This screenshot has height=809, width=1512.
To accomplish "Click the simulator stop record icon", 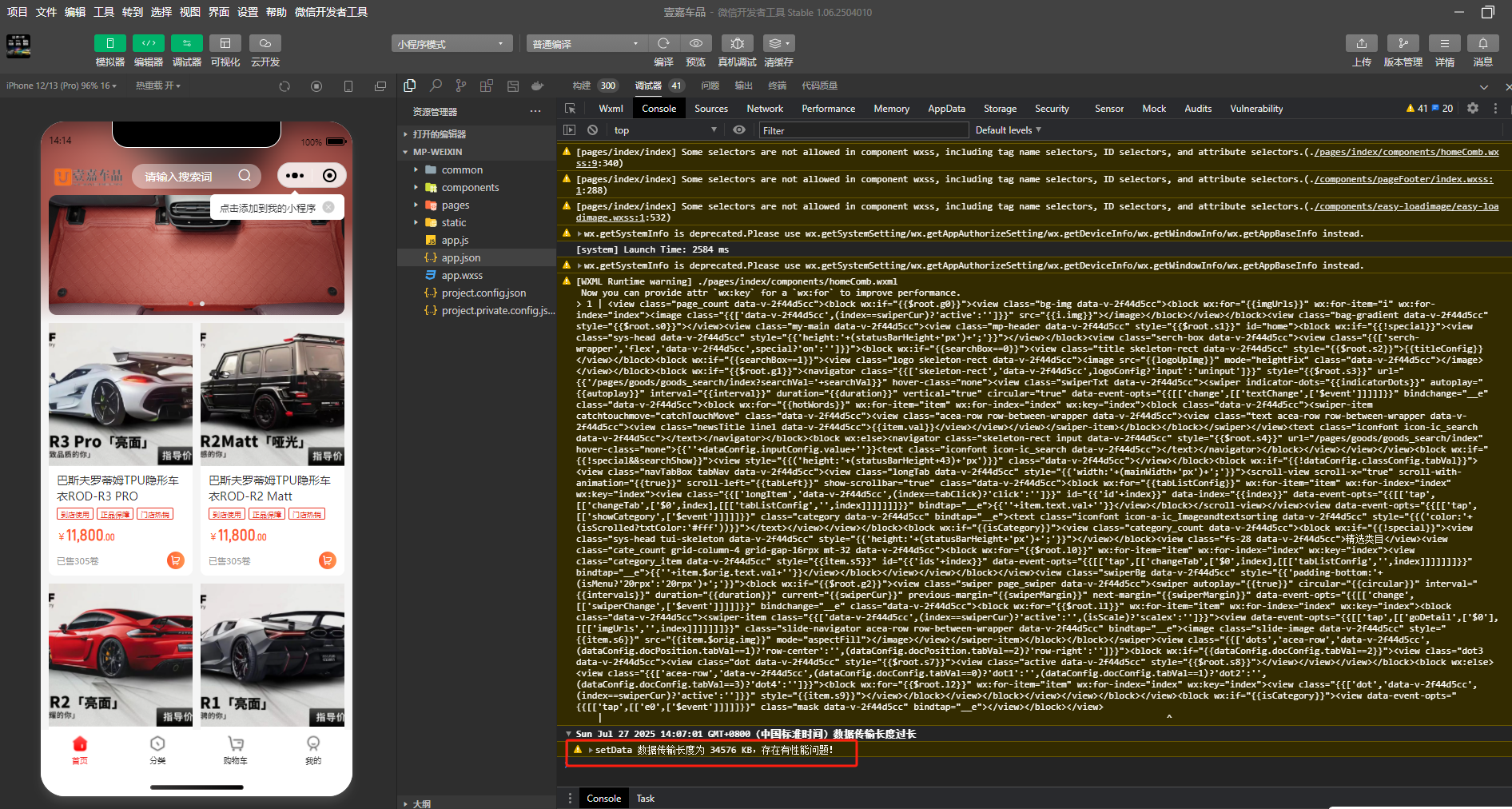I will pyautogui.click(x=316, y=86).
